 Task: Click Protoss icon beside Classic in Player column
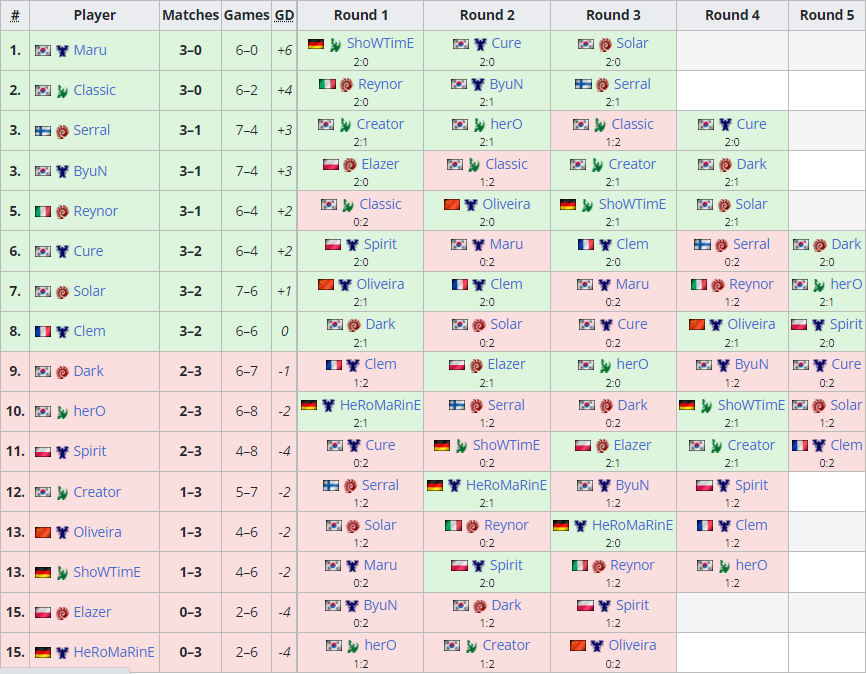[x=62, y=91]
